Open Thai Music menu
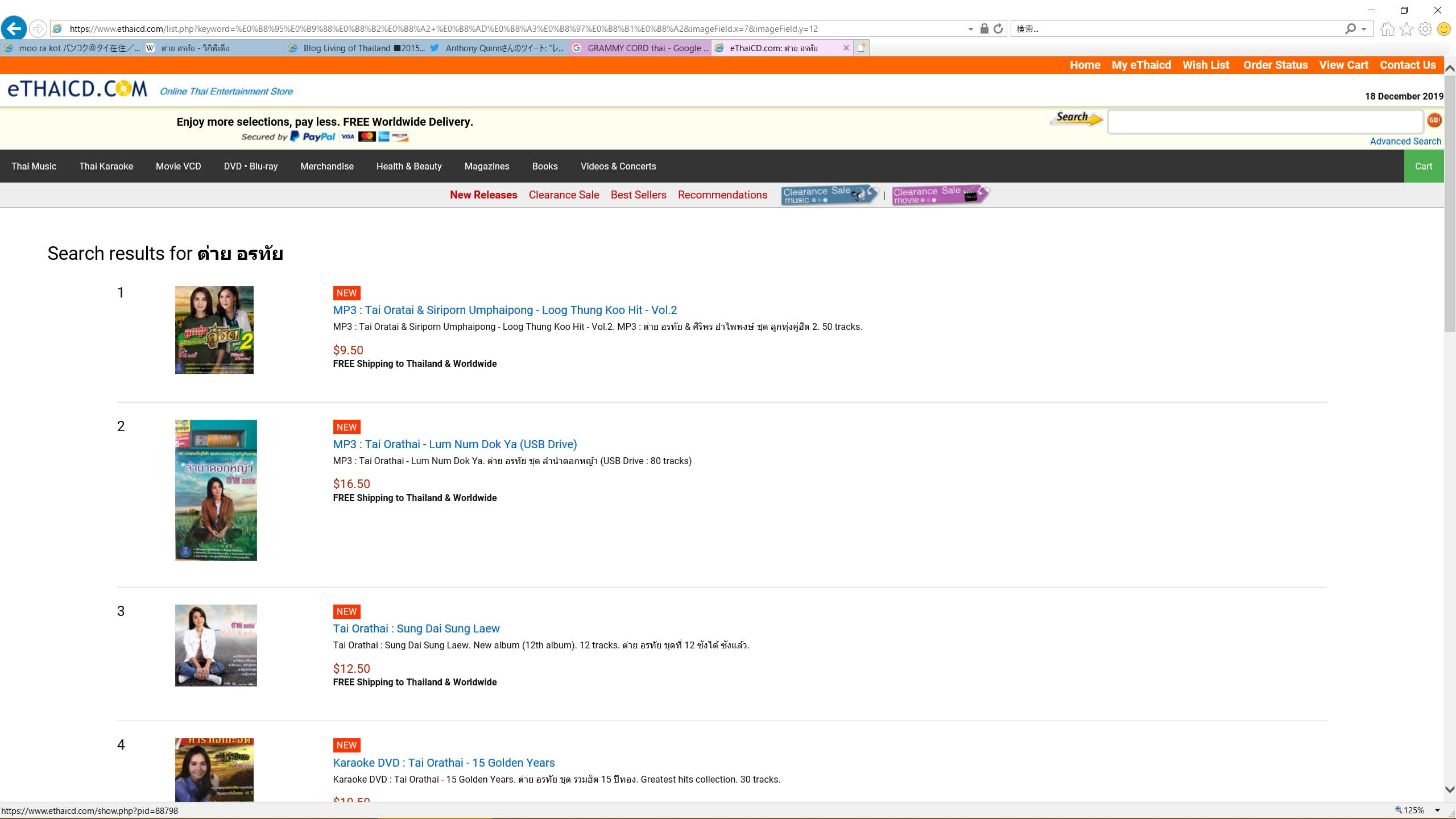This screenshot has height=819, width=1456. pos(34,166)
